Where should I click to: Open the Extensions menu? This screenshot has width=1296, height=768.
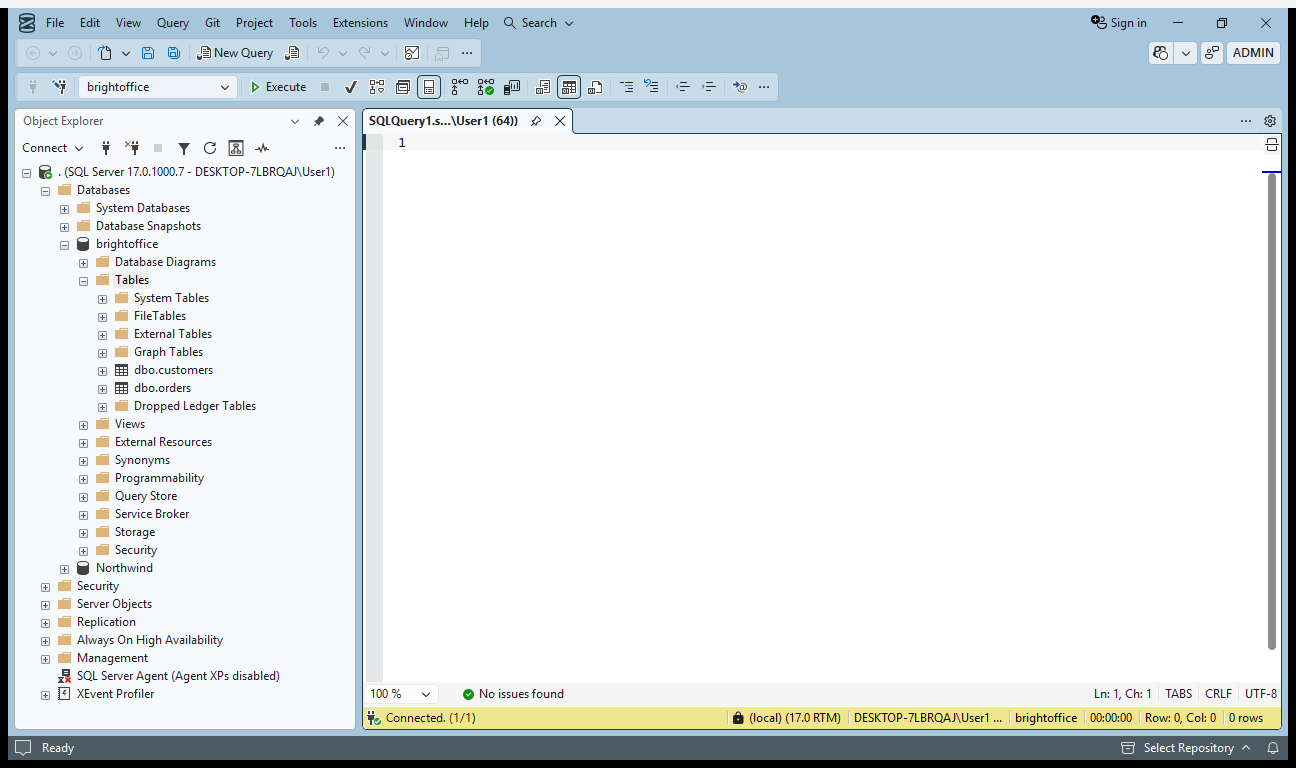(x=360, y=23)
